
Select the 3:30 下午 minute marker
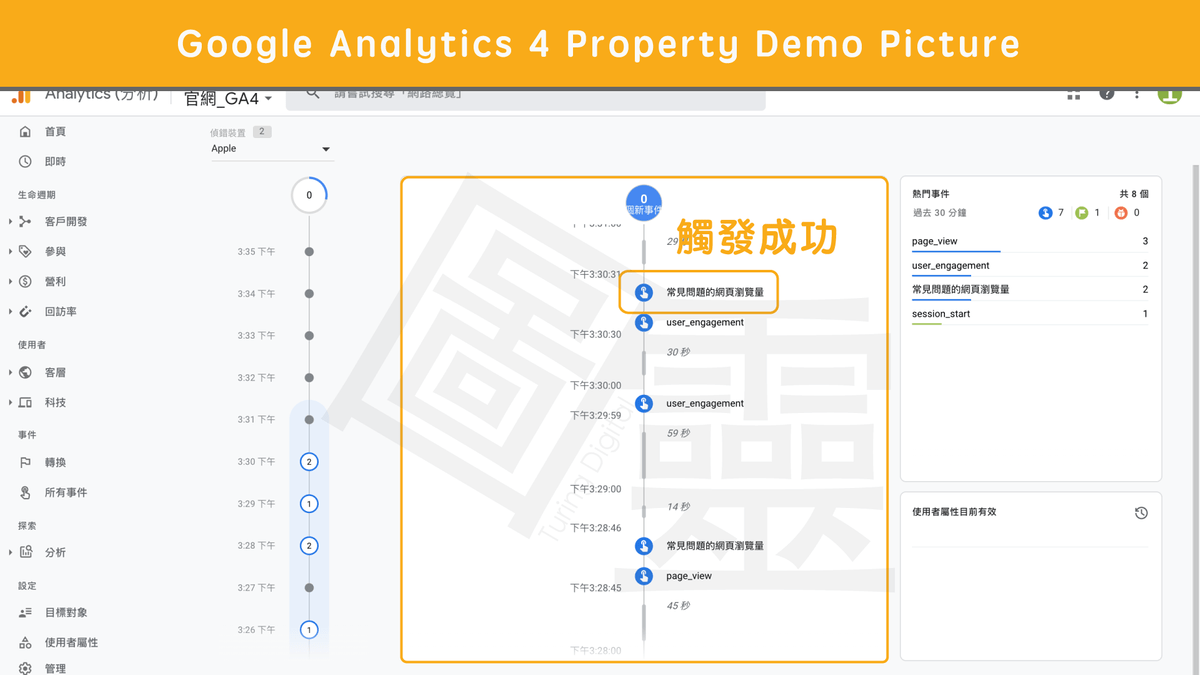coord(309,462)
